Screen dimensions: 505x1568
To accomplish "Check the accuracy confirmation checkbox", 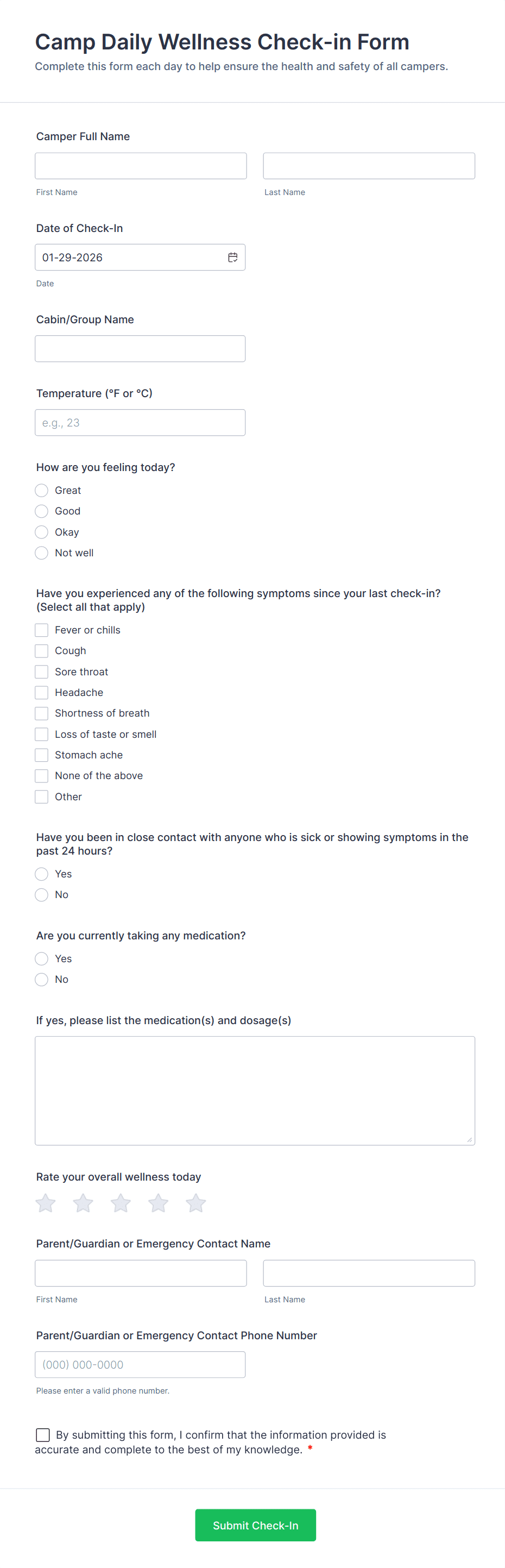I will 42,1434.
